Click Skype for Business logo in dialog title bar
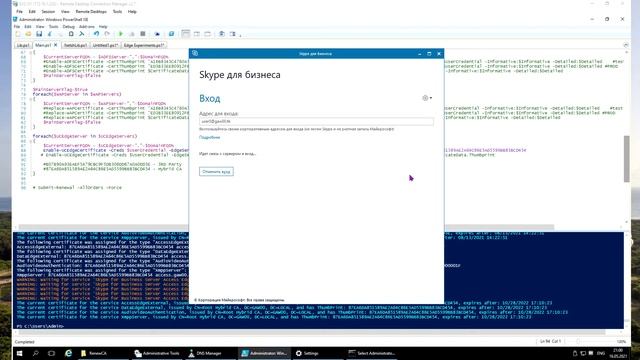Viewport: 640px width, 360px height. [x=195, y=53]
